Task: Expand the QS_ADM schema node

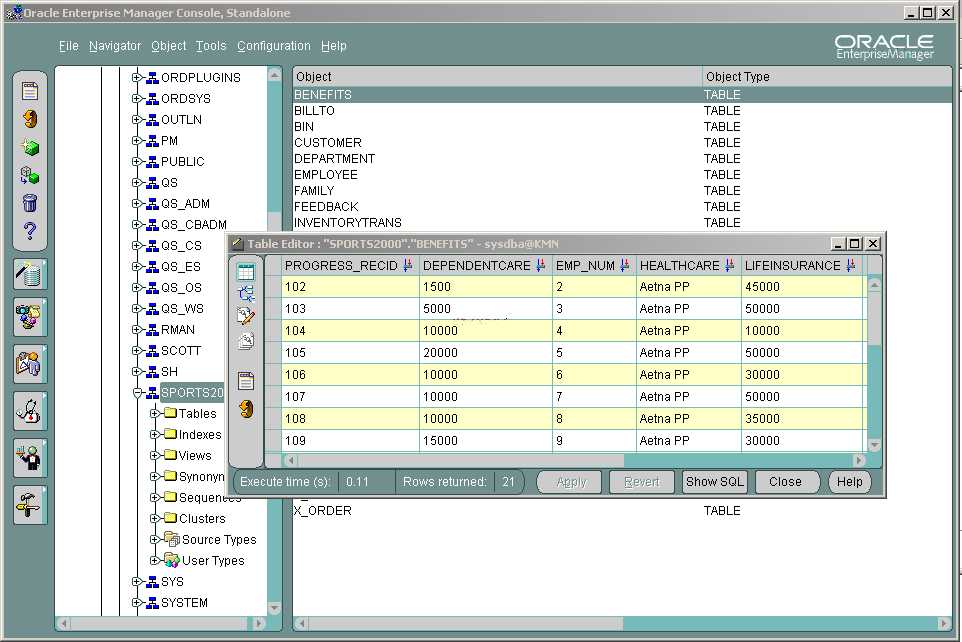Action: [x=137, y=203]
